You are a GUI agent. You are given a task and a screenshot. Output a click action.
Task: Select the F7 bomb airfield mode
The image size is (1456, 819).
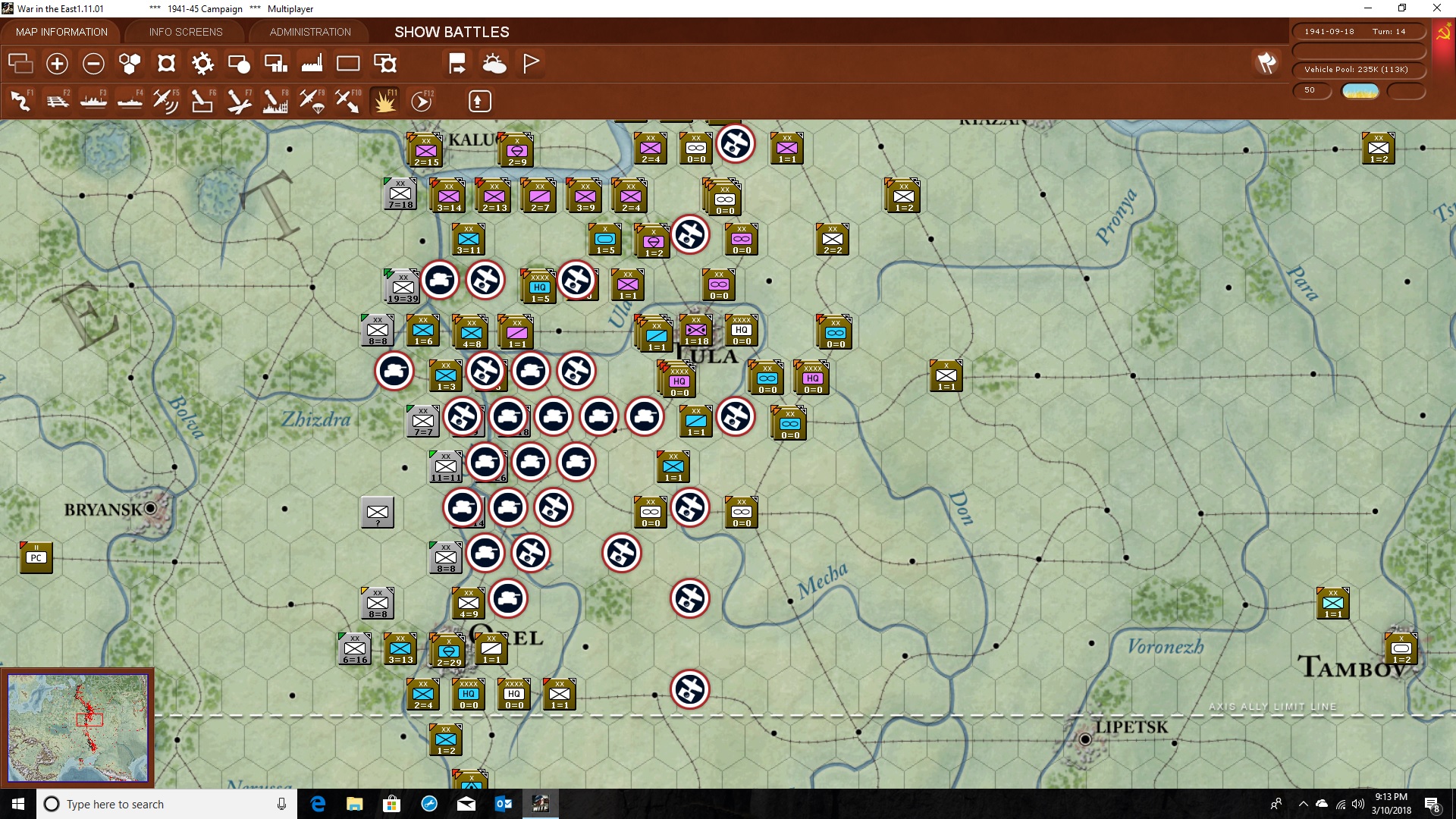click(239, 101)
